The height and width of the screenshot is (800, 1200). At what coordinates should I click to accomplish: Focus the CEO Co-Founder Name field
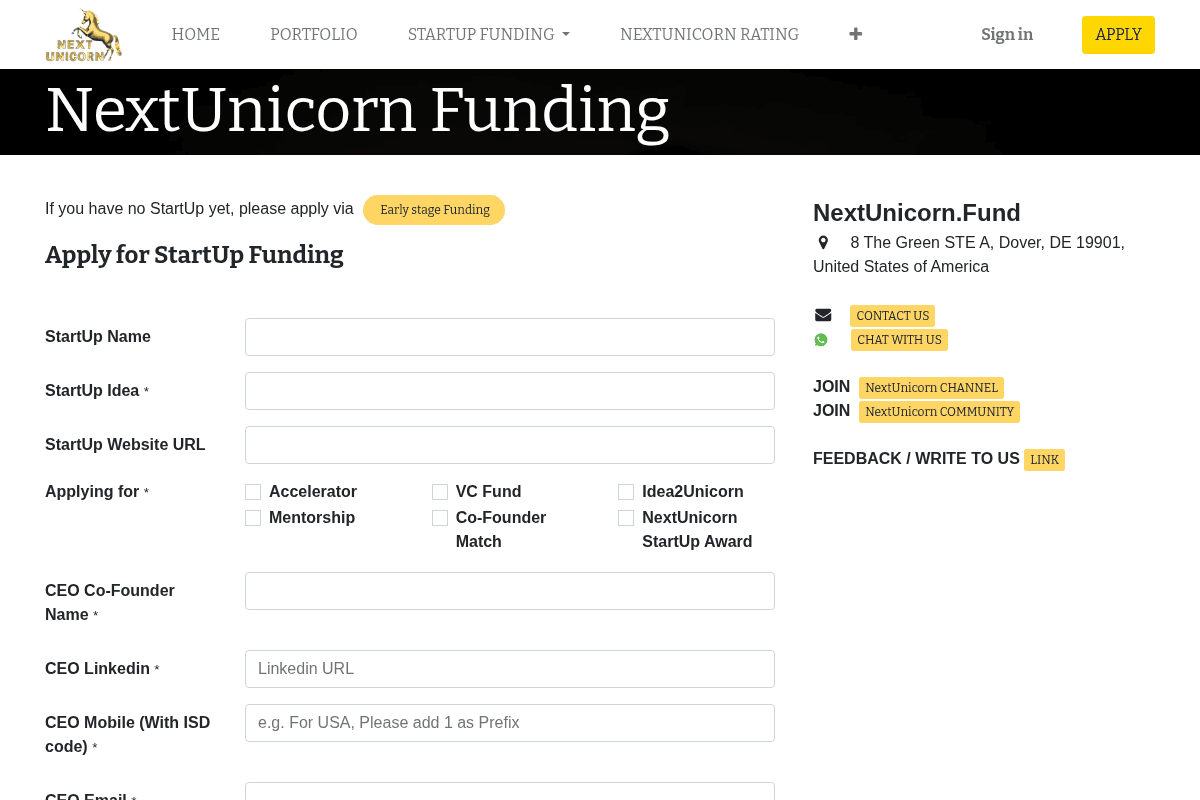(x=510, y=591)
